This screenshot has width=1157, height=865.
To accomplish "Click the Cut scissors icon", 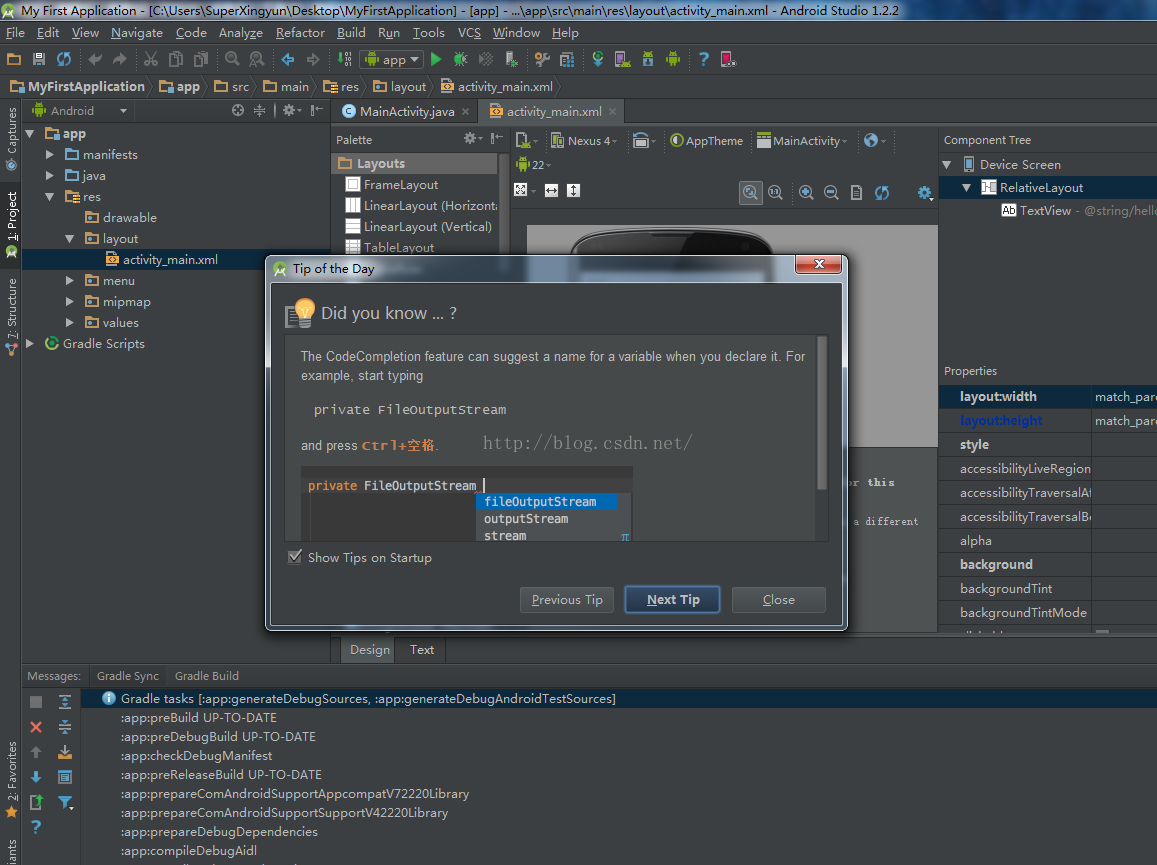I will (x=151, y=60).
